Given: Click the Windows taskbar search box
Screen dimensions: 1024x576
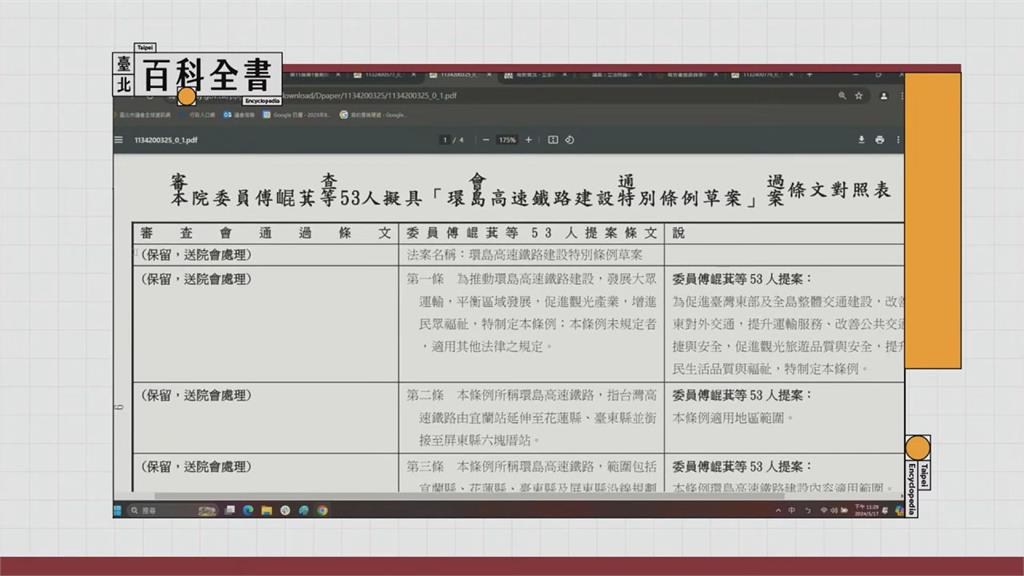Looking at the screenshot, I should click(173, 510).
